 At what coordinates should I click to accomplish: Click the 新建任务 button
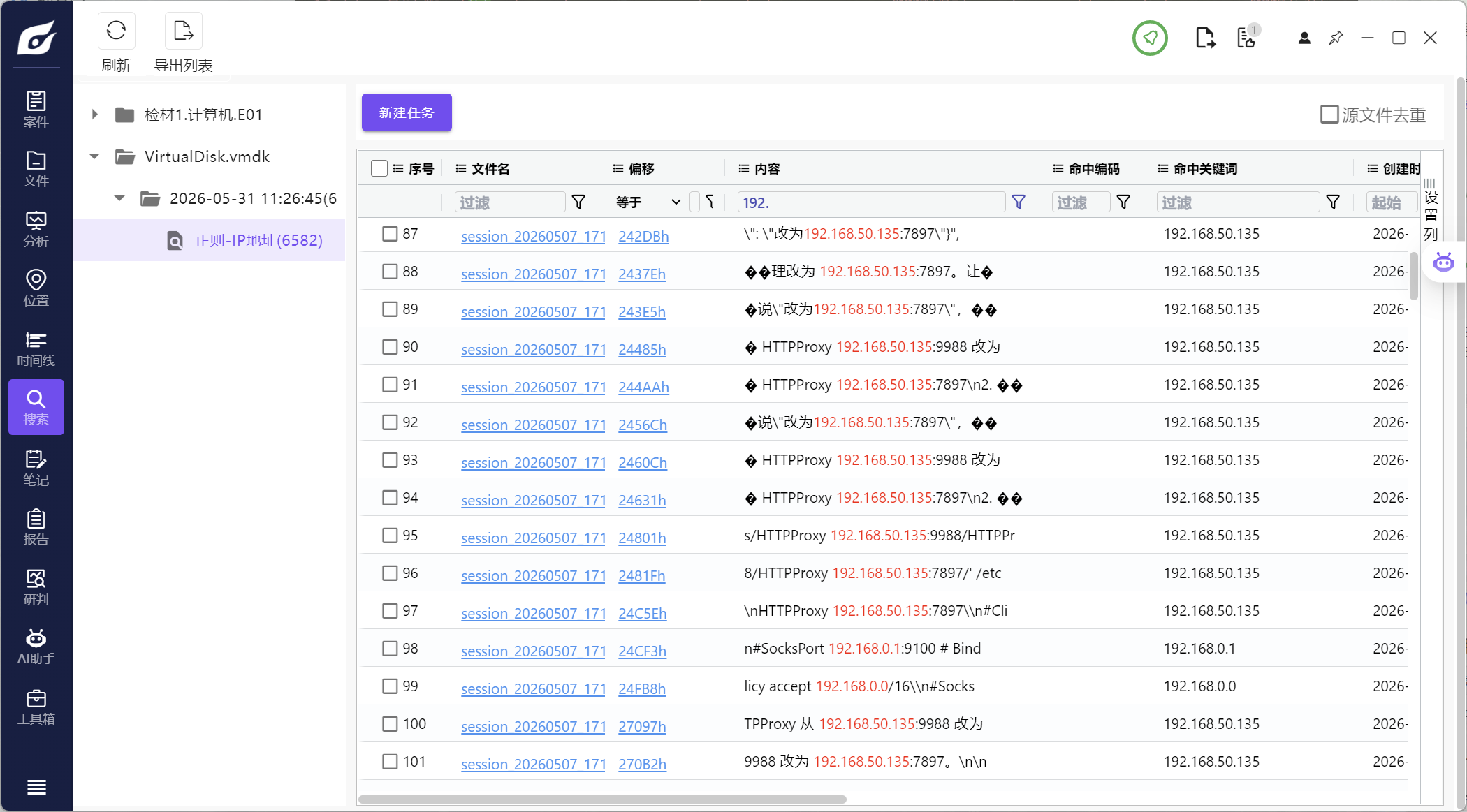point(407,112)
